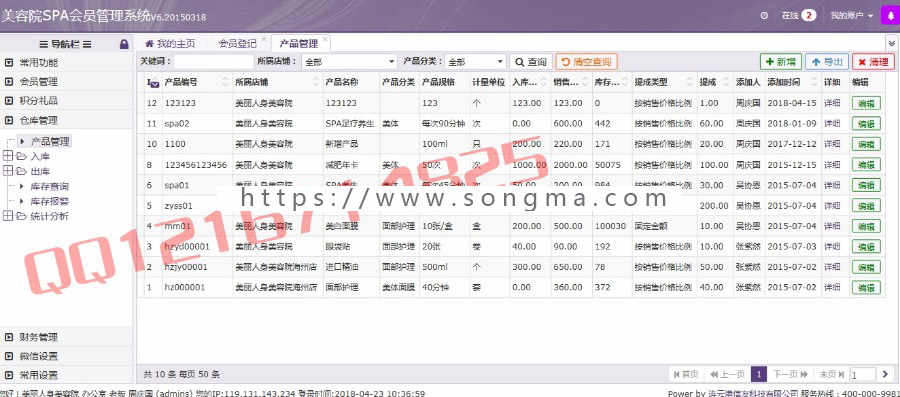
Task: Open 库存查询 tree item
Action: click(x=49, y=186)
